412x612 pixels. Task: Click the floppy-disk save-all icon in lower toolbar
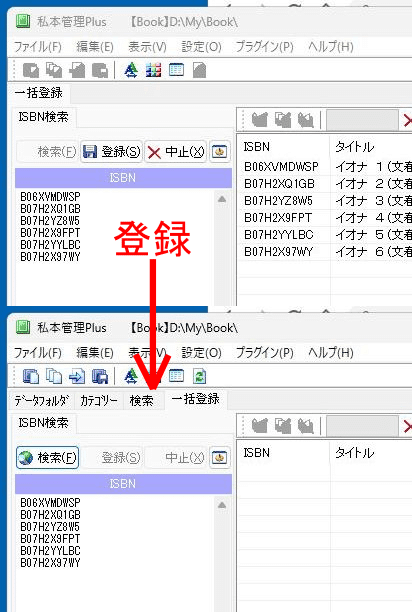tap(100, 376)
